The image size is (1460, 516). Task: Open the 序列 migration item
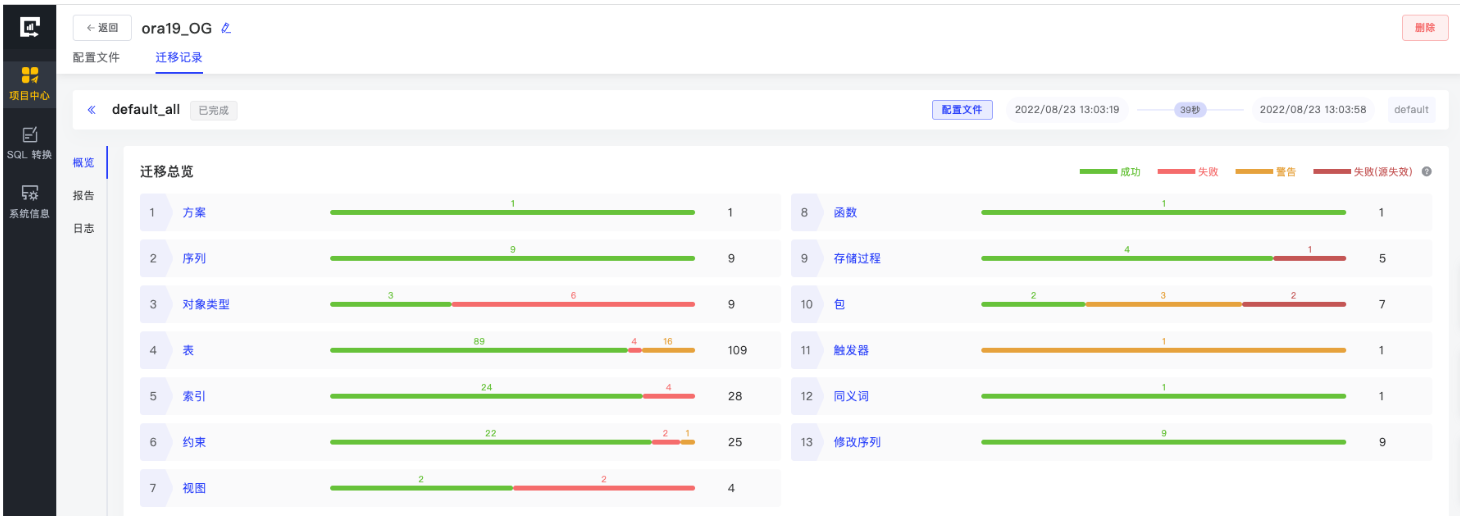[194, 259]
